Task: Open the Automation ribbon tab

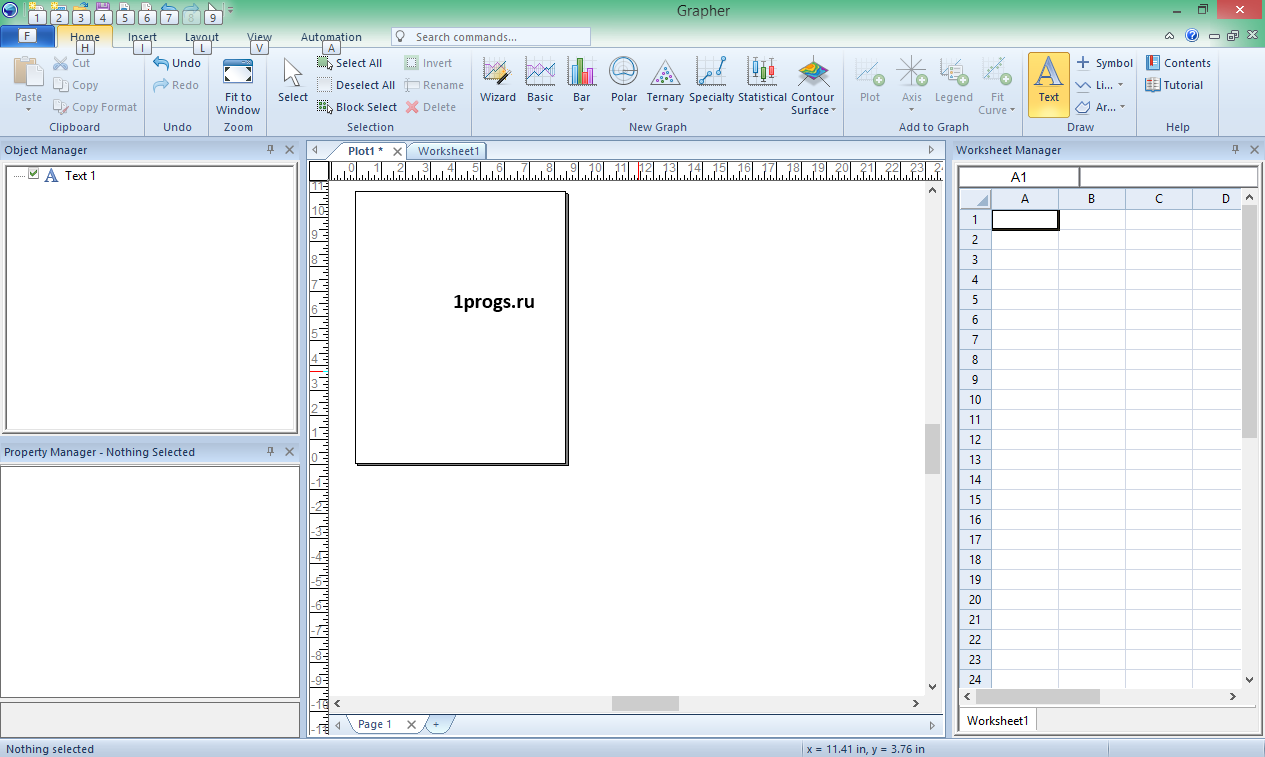Action: pyautogui.click(x=331, y=37)
